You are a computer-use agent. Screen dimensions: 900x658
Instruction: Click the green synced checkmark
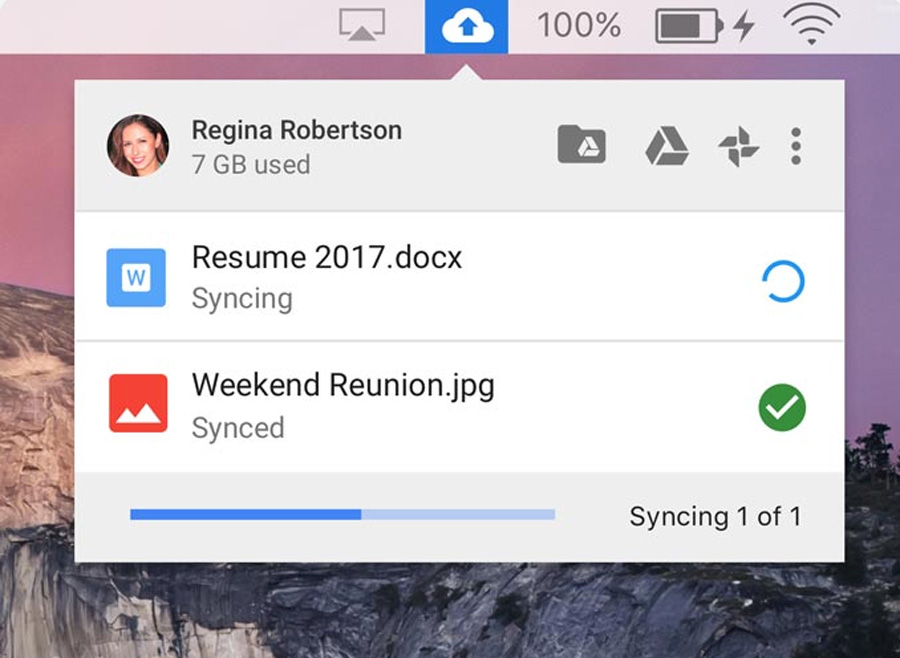(782, 409)
